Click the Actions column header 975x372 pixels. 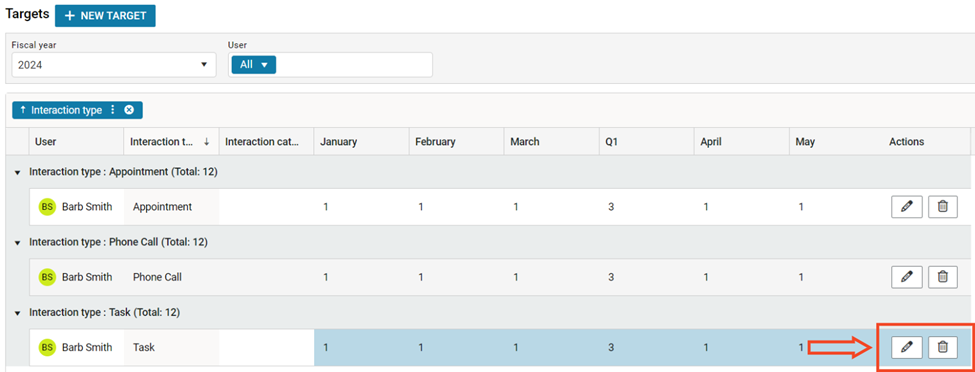coord(907,142)
